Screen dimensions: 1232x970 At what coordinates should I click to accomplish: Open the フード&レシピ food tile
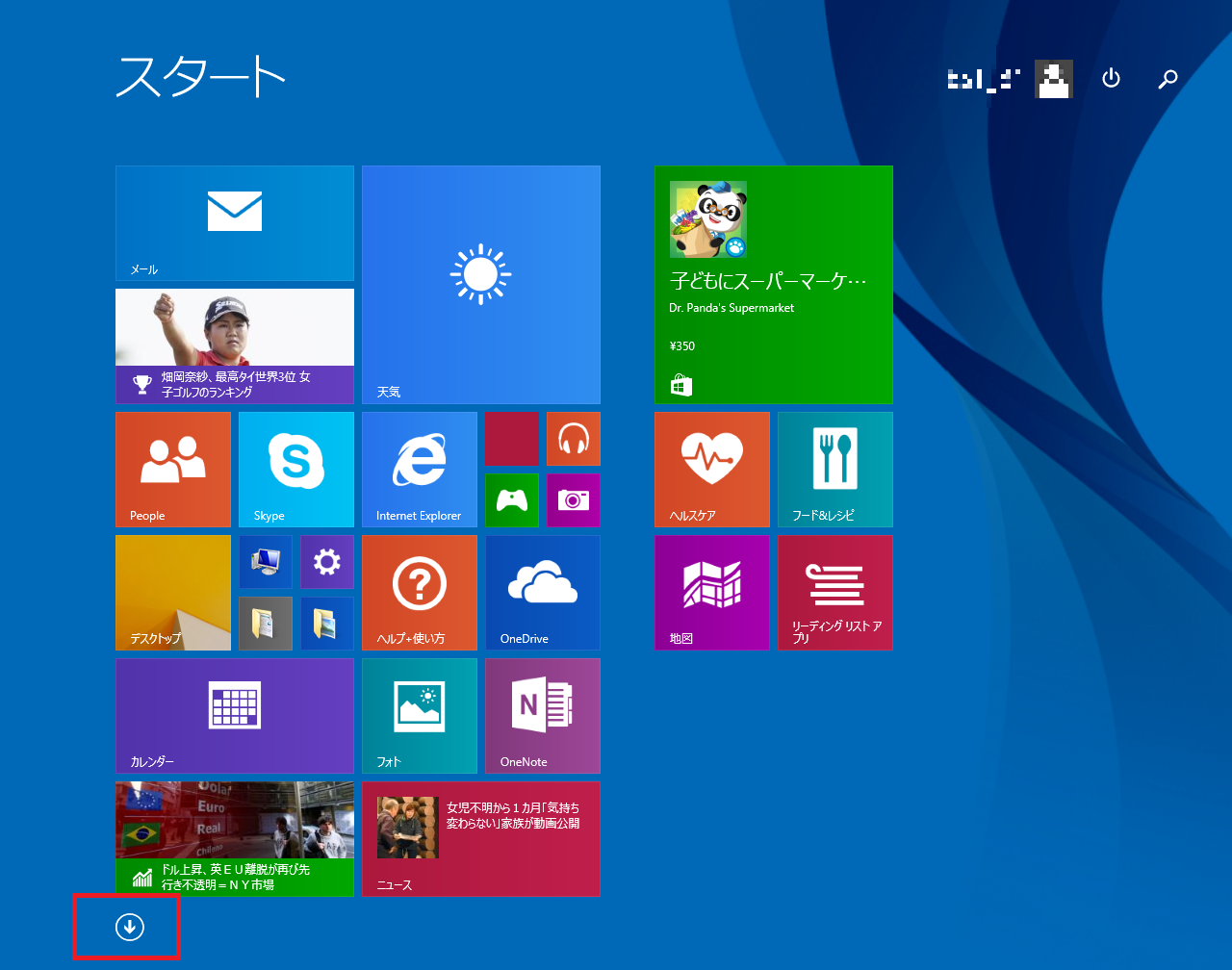[835, 470]
